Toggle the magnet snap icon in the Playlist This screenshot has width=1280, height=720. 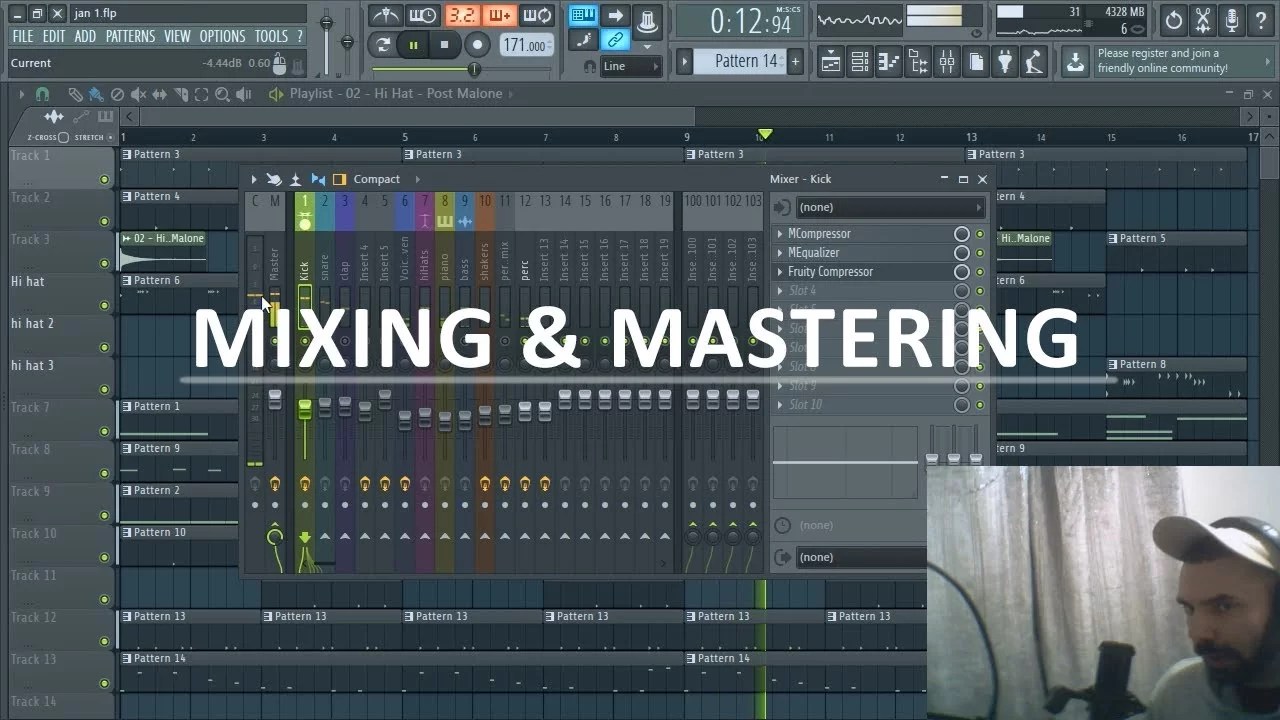tap(43, 95)
